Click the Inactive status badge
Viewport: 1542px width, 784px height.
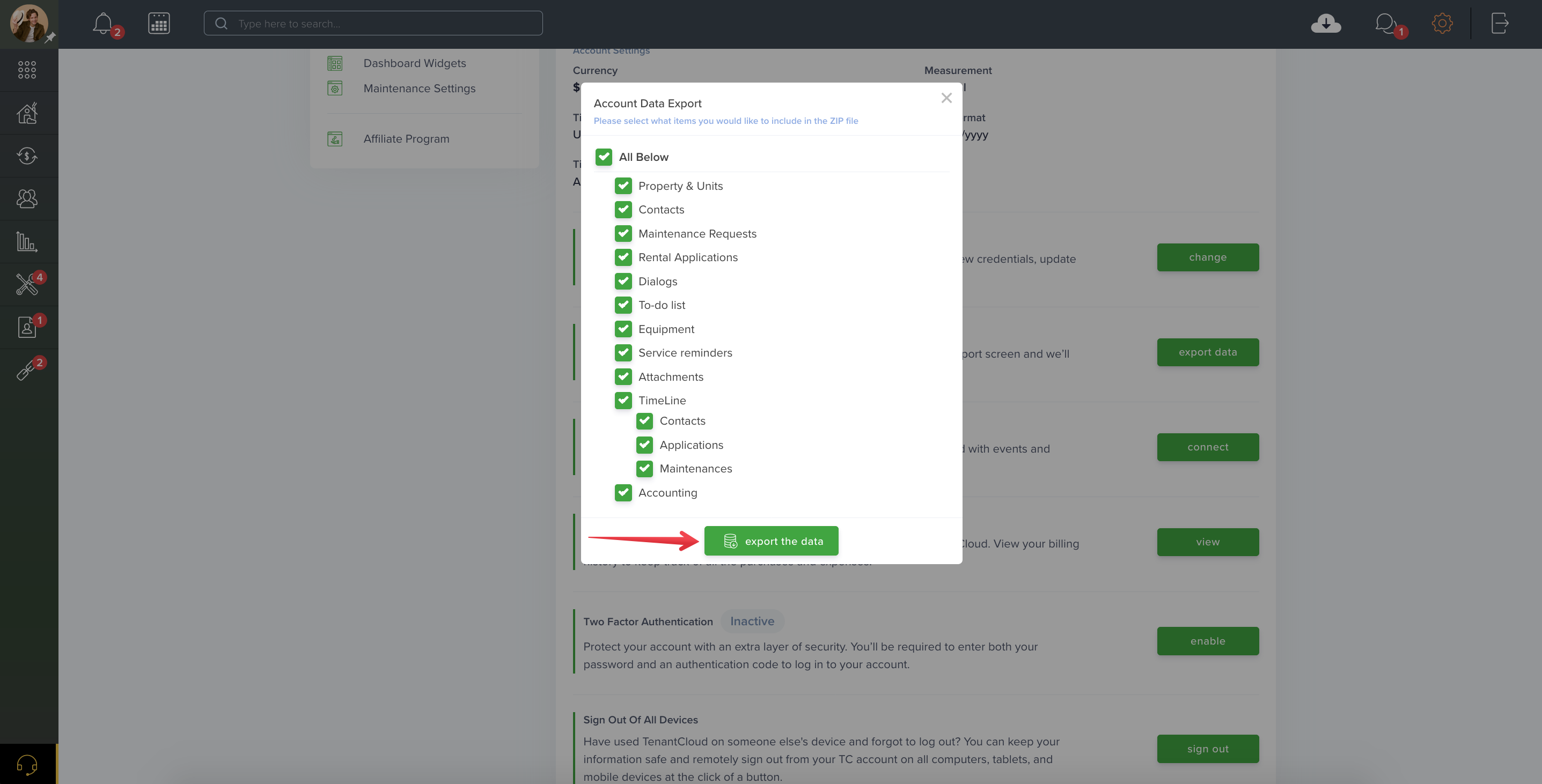click(x=752, y=621)
